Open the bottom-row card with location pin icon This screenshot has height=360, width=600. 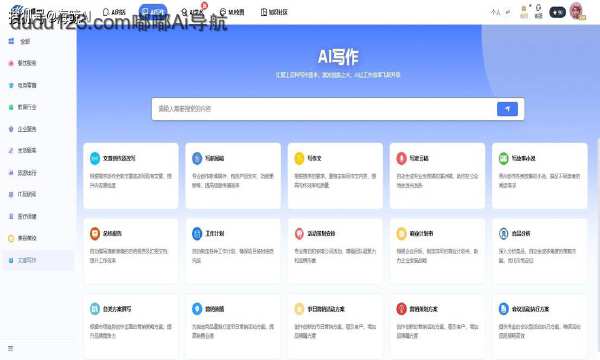point(233,326)
